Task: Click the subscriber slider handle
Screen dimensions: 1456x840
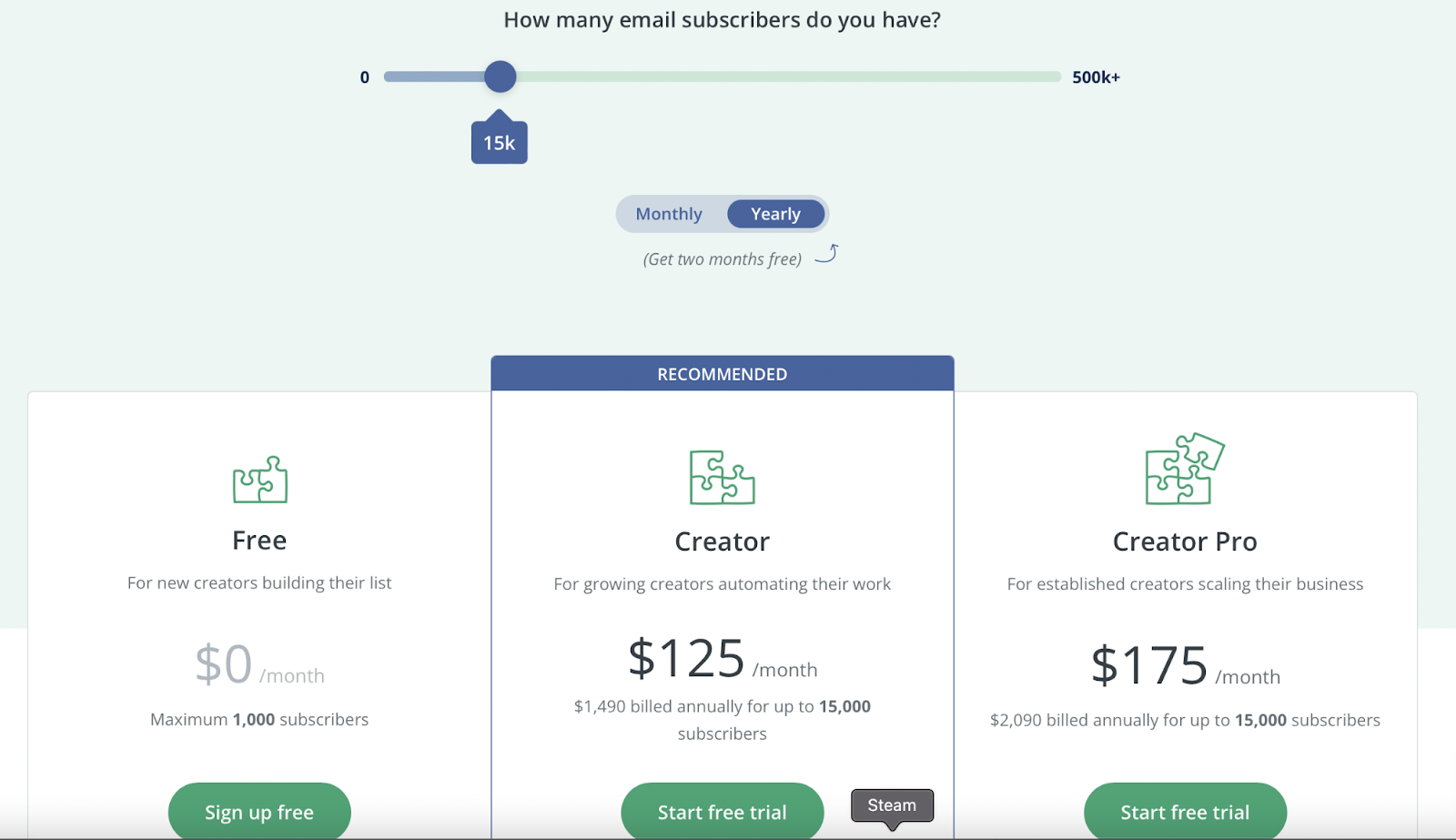Action: pyautogui.click(x=500, y=76)
